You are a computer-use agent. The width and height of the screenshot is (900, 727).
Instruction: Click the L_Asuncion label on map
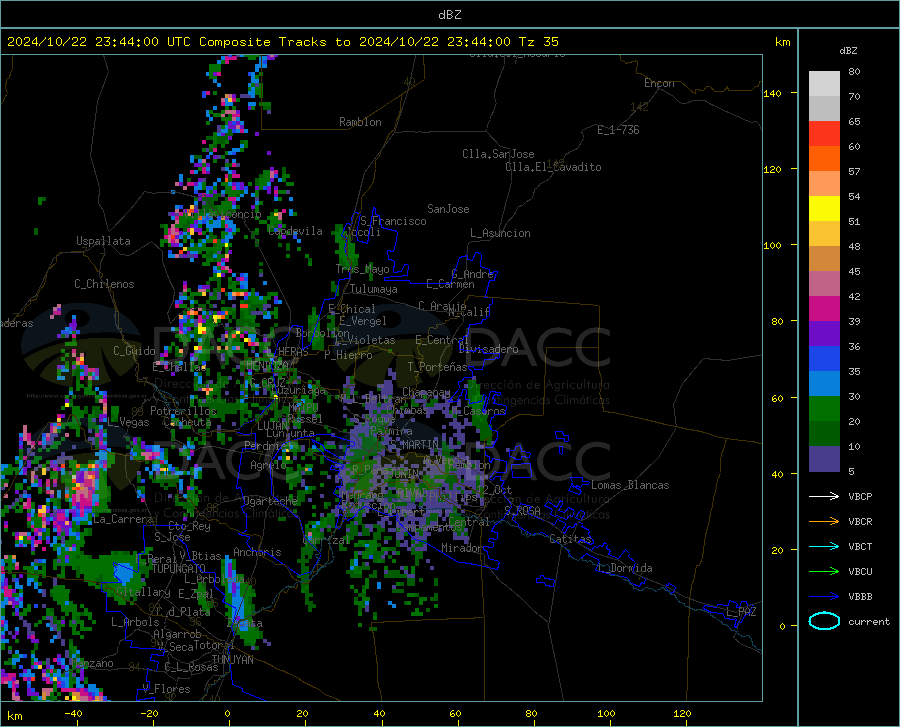point(500,233)
